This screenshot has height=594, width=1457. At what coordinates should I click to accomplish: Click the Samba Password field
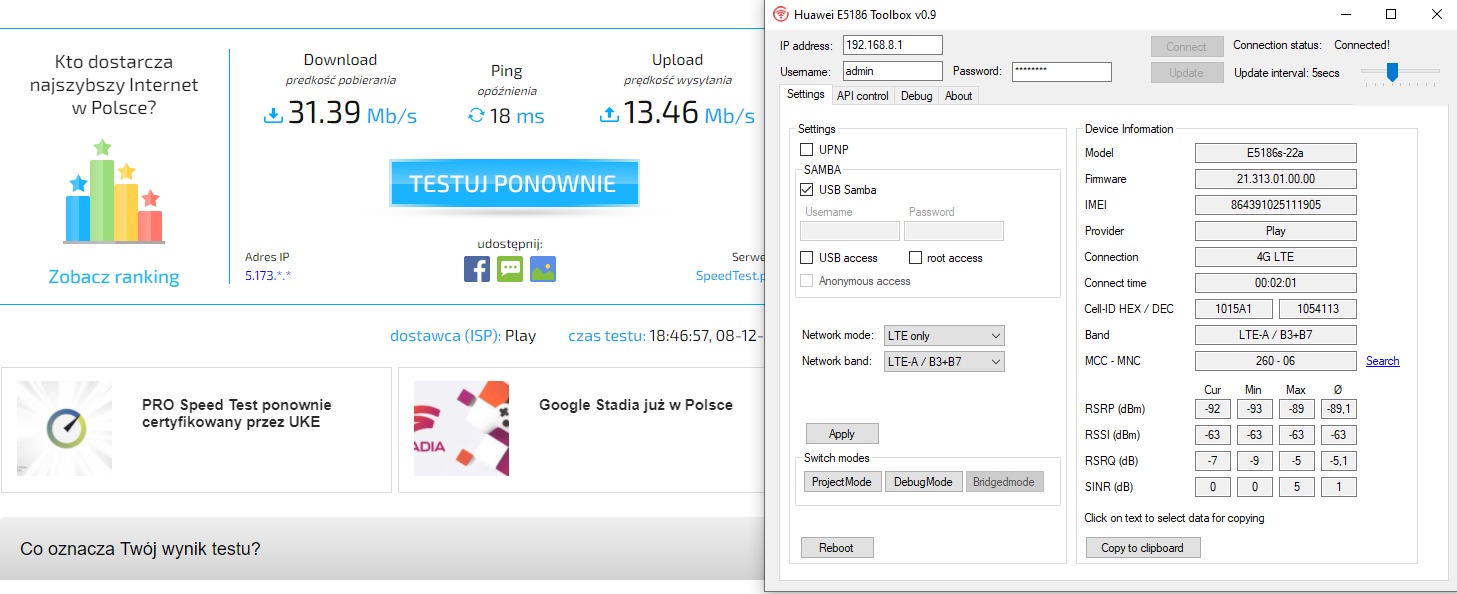click(x=954, y=231)
